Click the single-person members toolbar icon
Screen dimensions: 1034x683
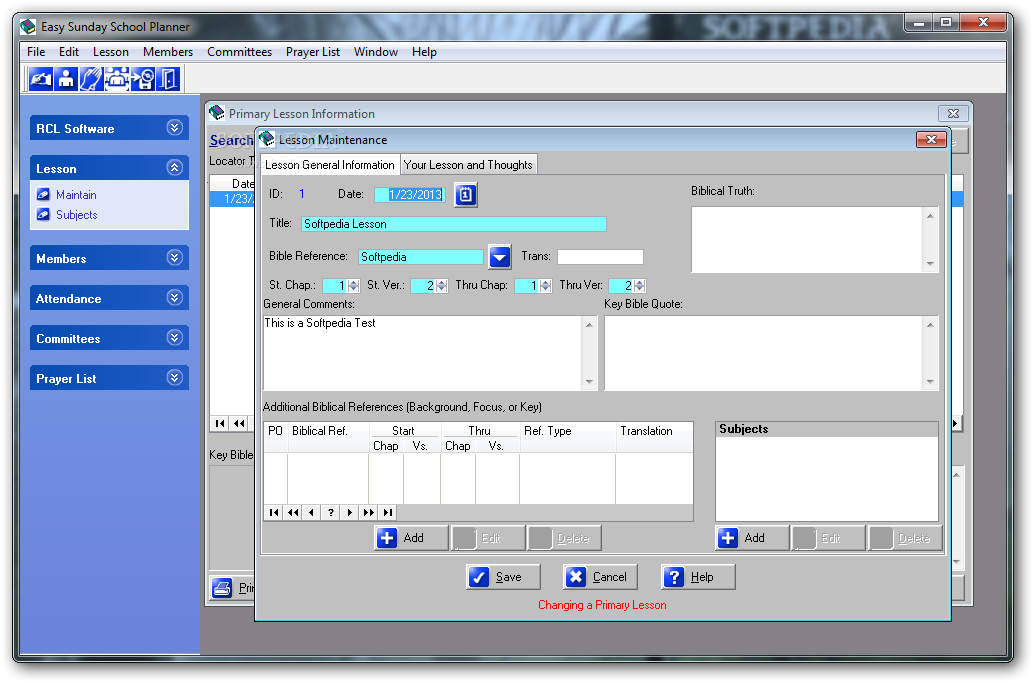click(66, 79)
